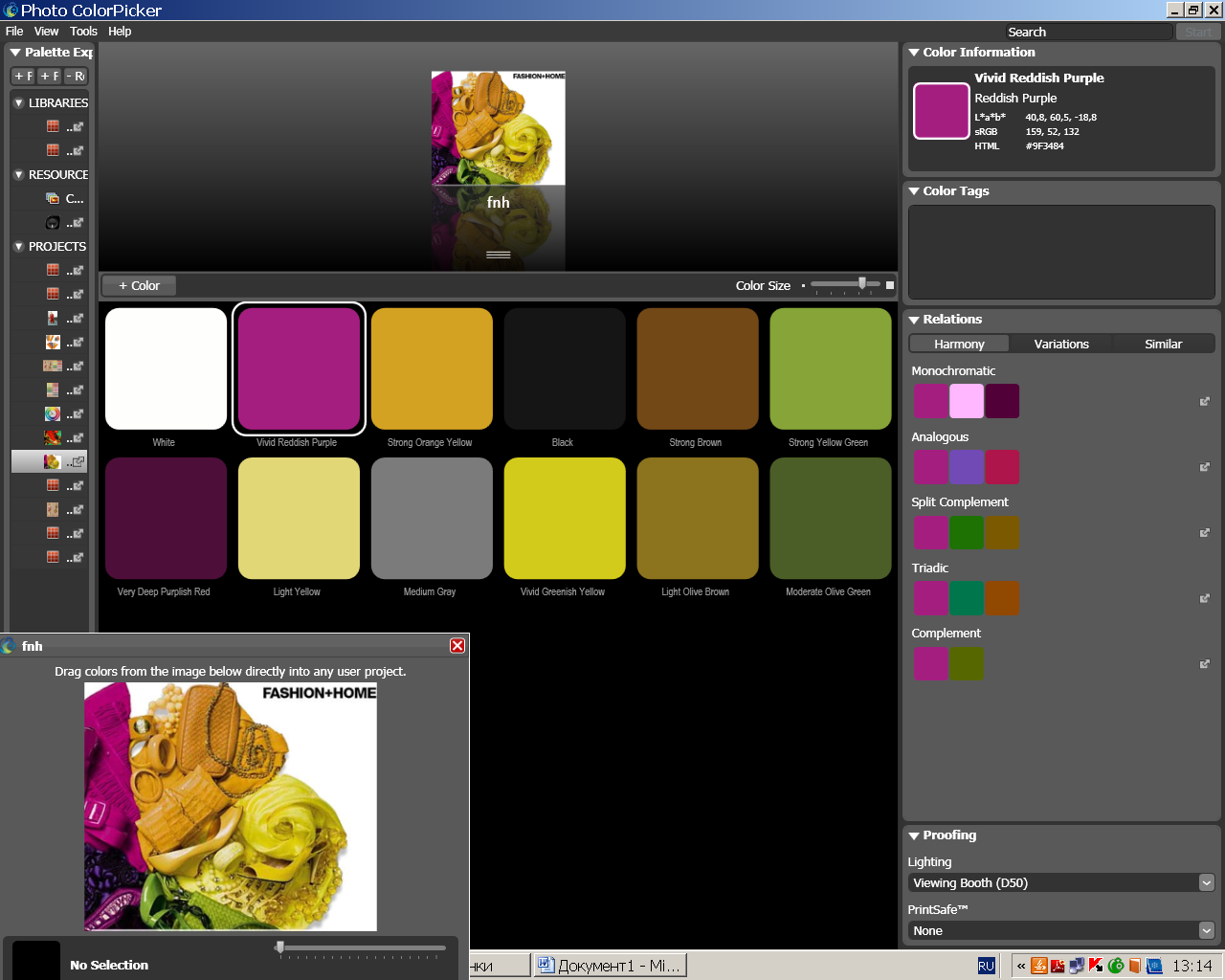Open the PrintSafe dropdown set to None
1225x980 pixels.
pos(1061,930)
